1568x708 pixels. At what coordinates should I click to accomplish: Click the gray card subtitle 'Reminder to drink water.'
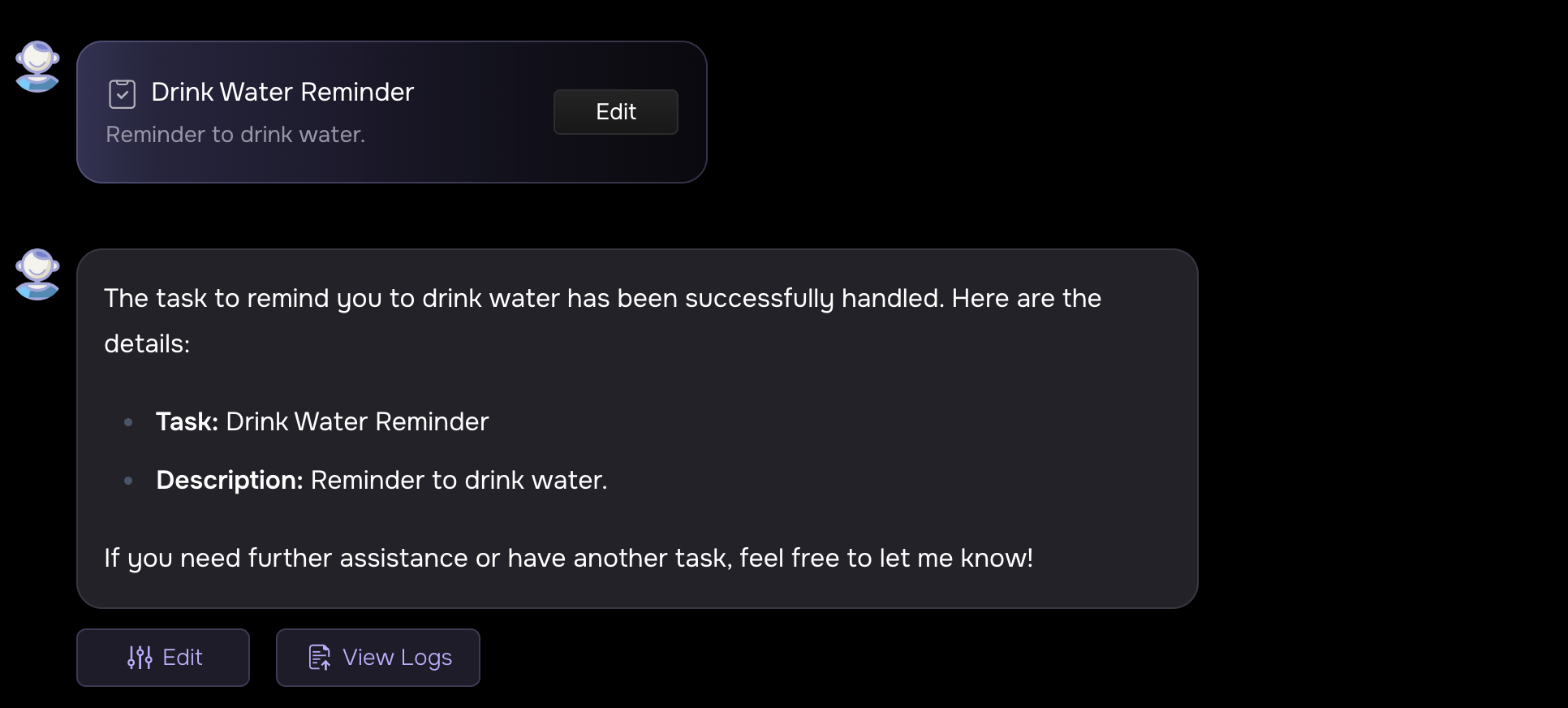235,135
